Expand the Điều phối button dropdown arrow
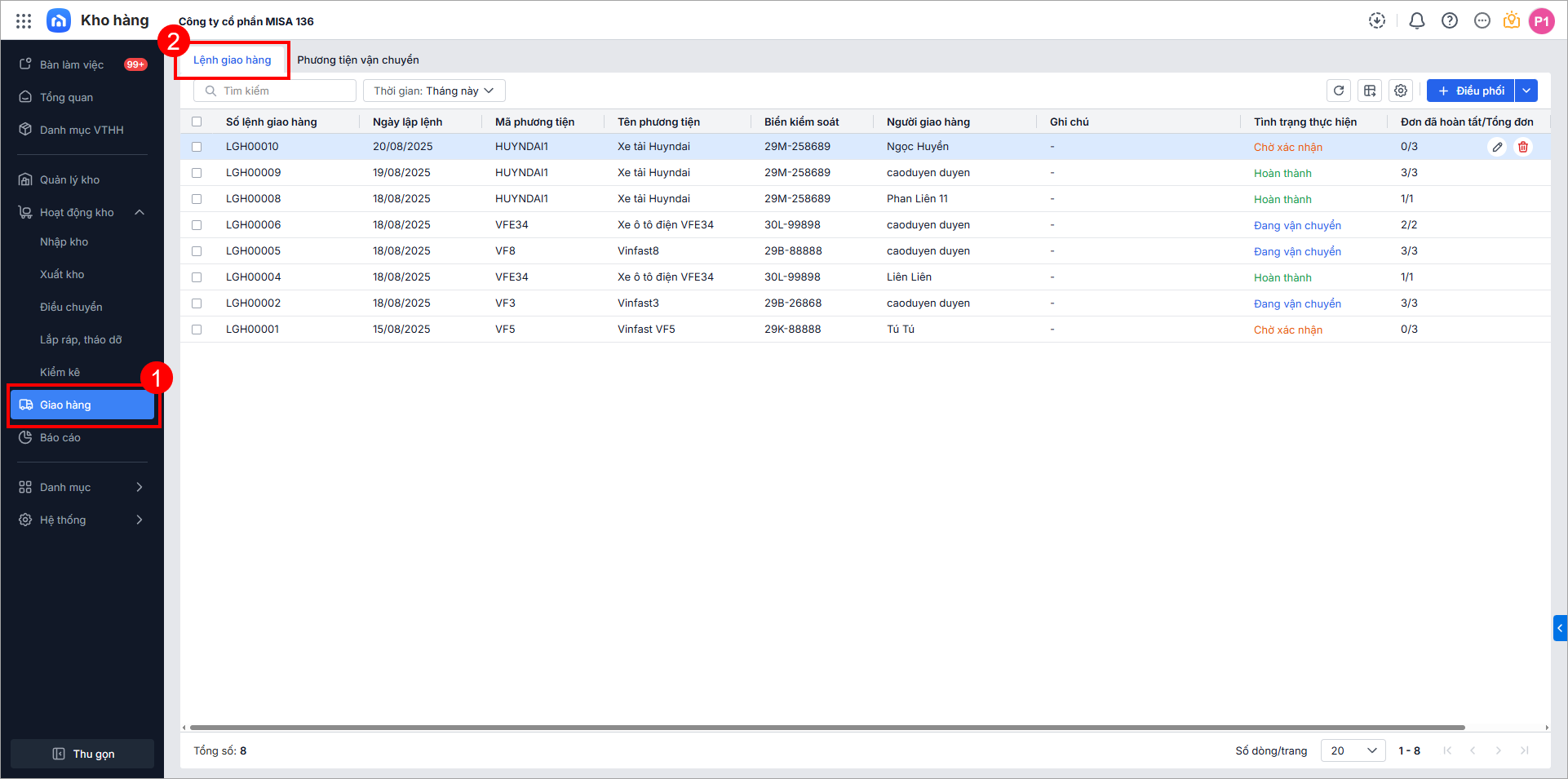Image resolution: width=1568 pixels, height=779 pixels. point(1526,91)
